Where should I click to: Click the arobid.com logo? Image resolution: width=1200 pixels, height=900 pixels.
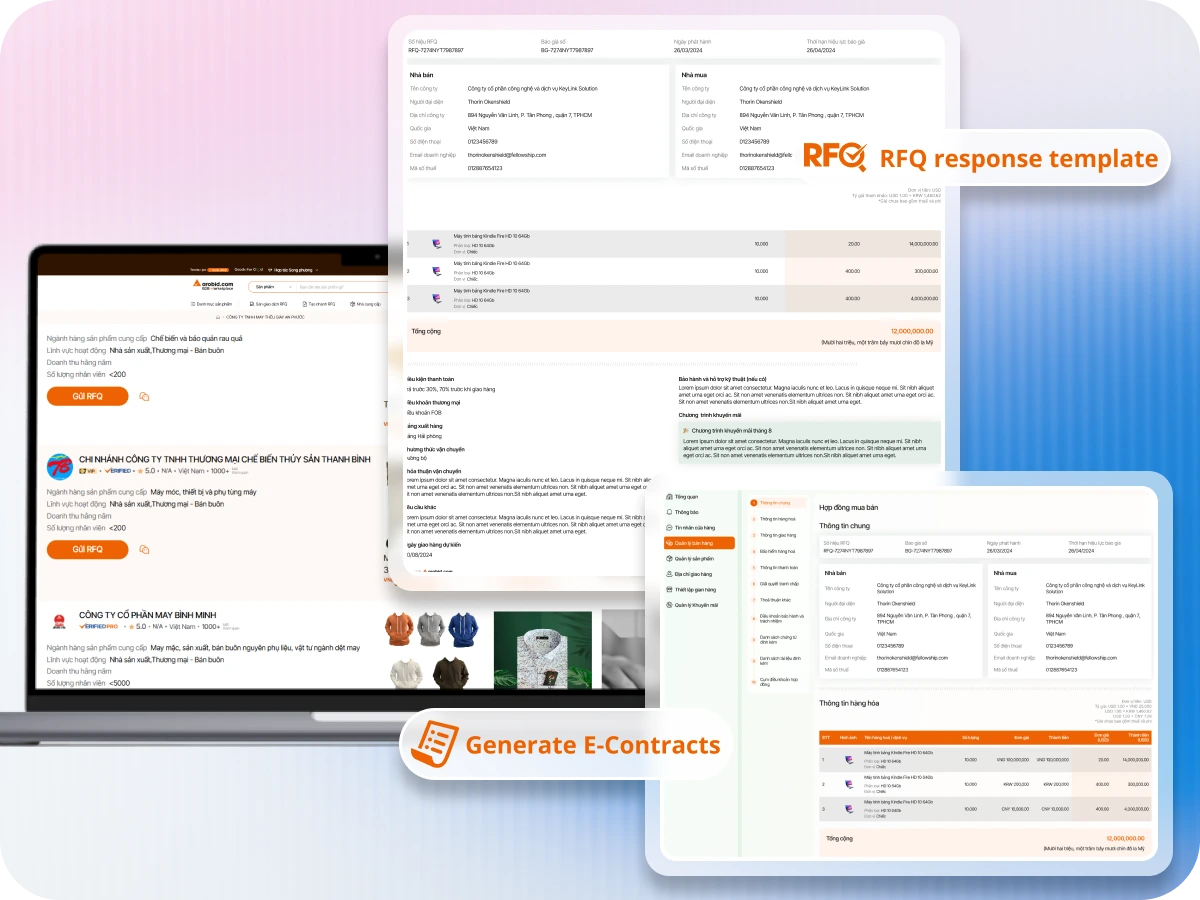[212, 285]
